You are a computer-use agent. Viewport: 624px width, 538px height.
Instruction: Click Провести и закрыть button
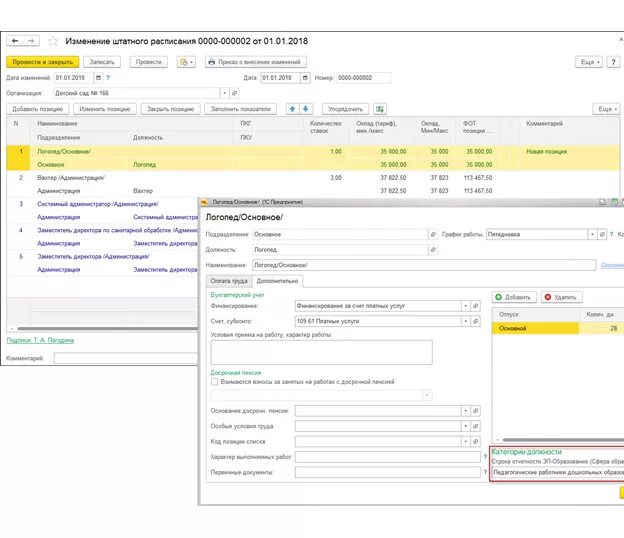pyautogui.click(x=43, y=62)
